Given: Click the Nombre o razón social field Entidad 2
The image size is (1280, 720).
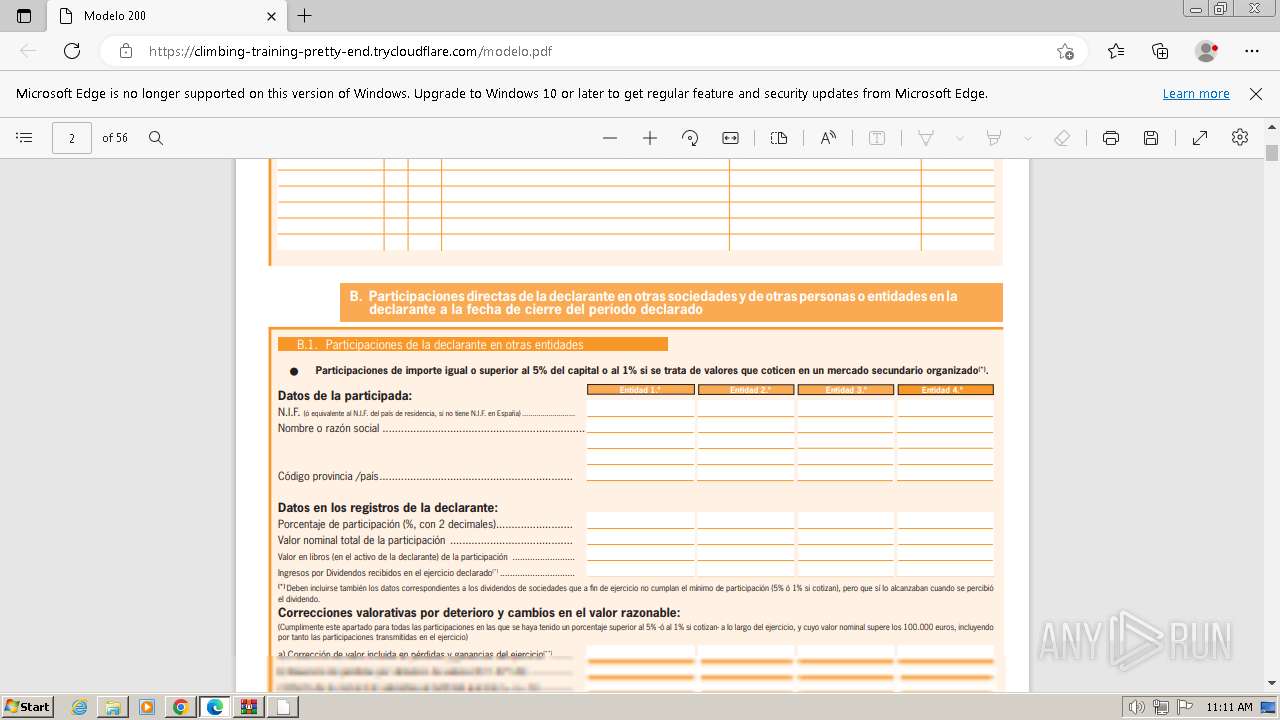Looking at the screenshot, I should tap(746, 425).
